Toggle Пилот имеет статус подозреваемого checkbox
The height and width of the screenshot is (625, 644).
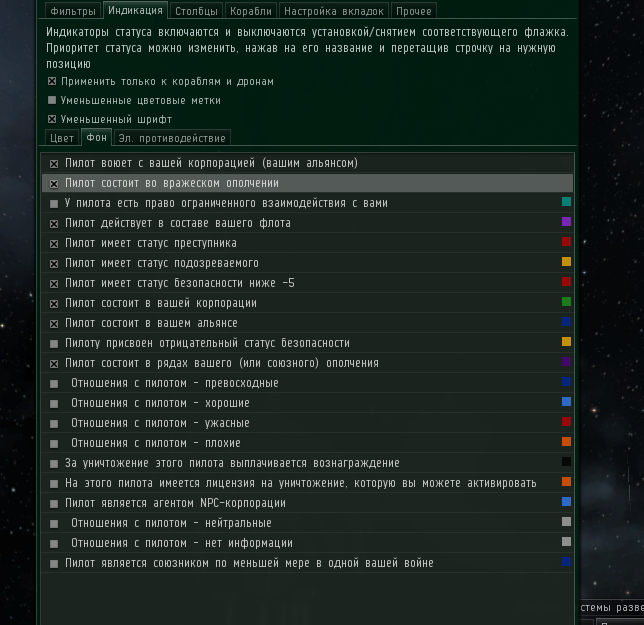click(x=54, y=264)
